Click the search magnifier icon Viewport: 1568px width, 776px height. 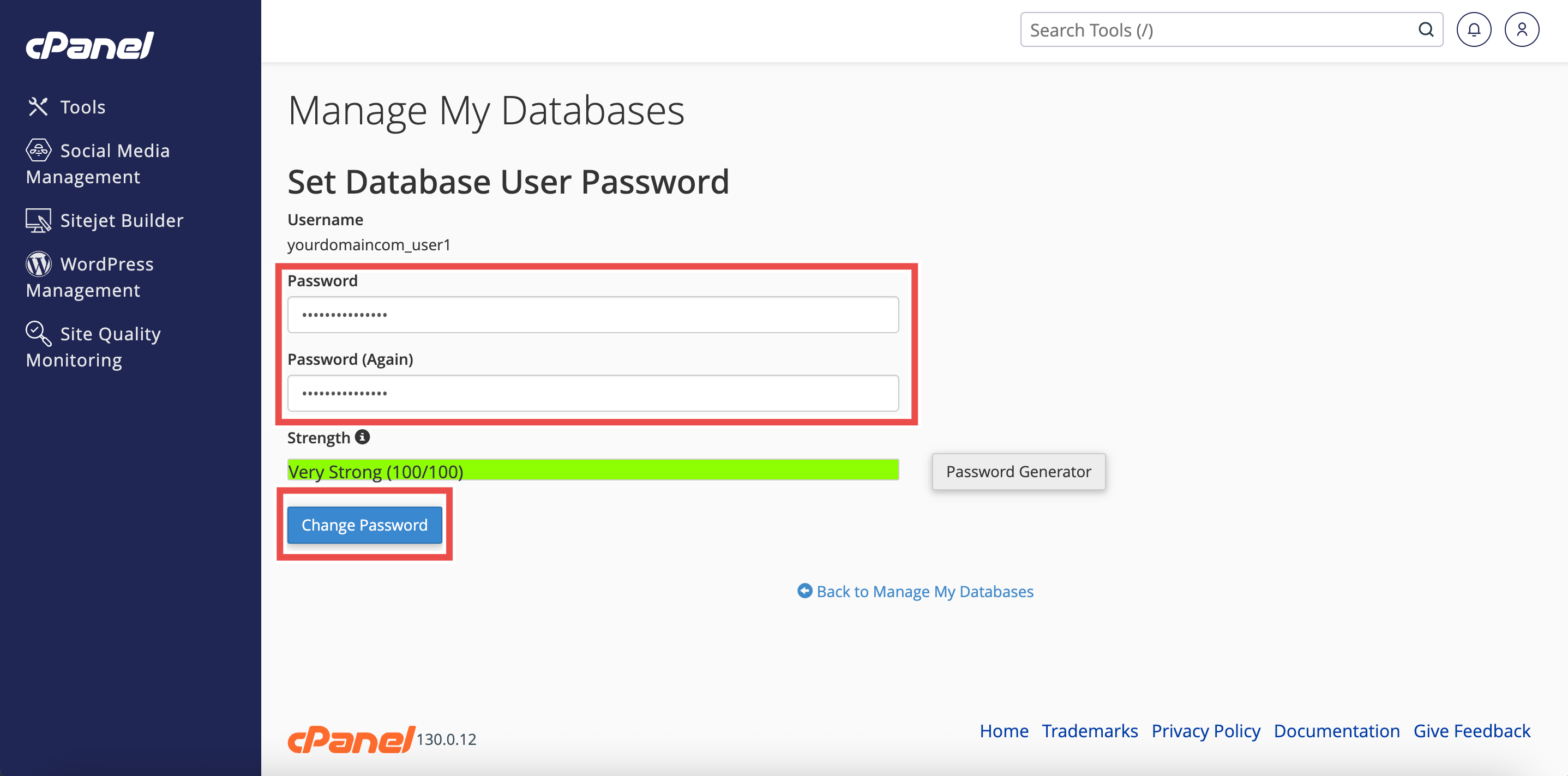click(x=1426, y=30)
